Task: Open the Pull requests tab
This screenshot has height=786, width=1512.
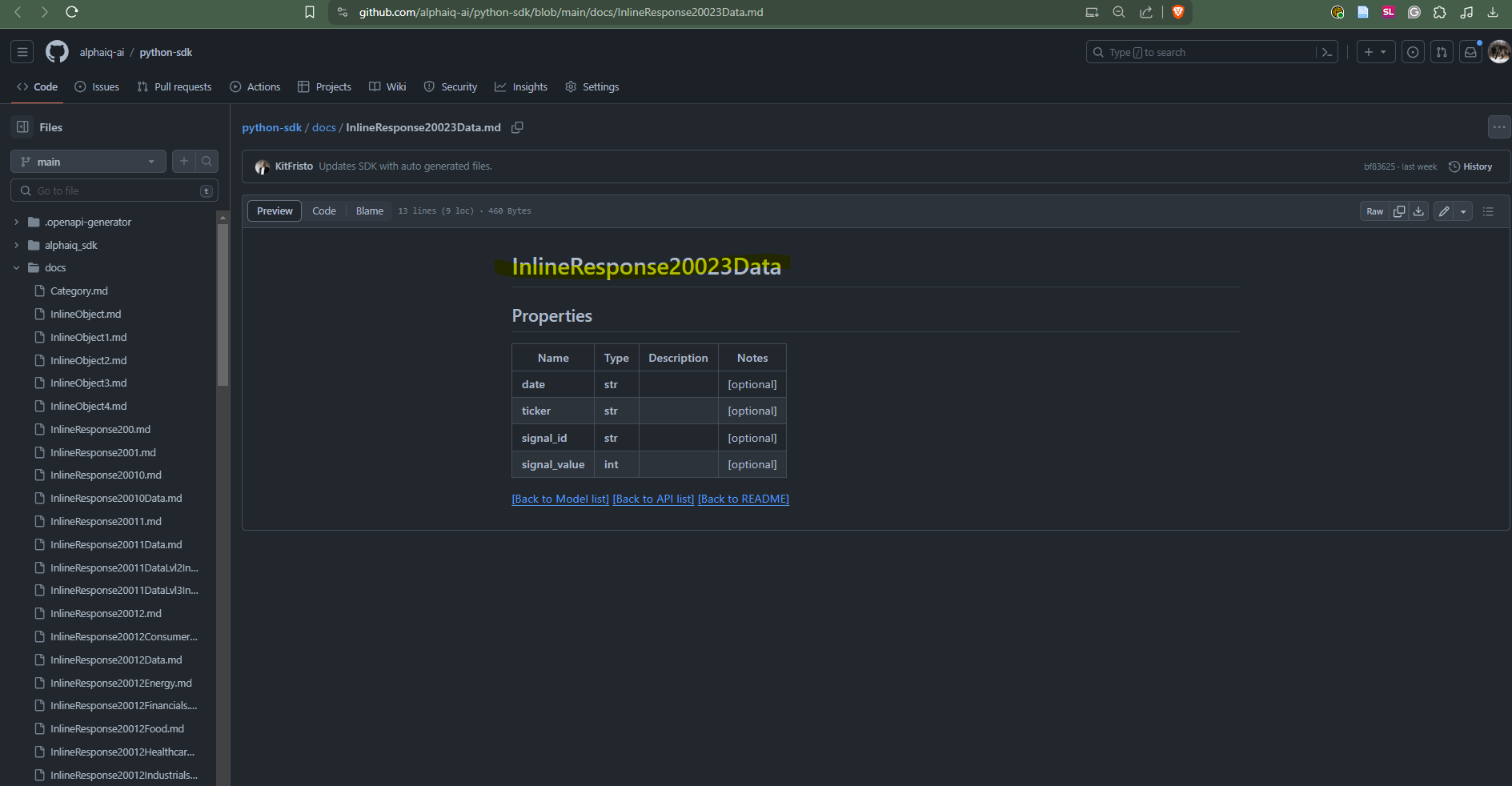Action: pyautogui.click(x=174, y=87)
